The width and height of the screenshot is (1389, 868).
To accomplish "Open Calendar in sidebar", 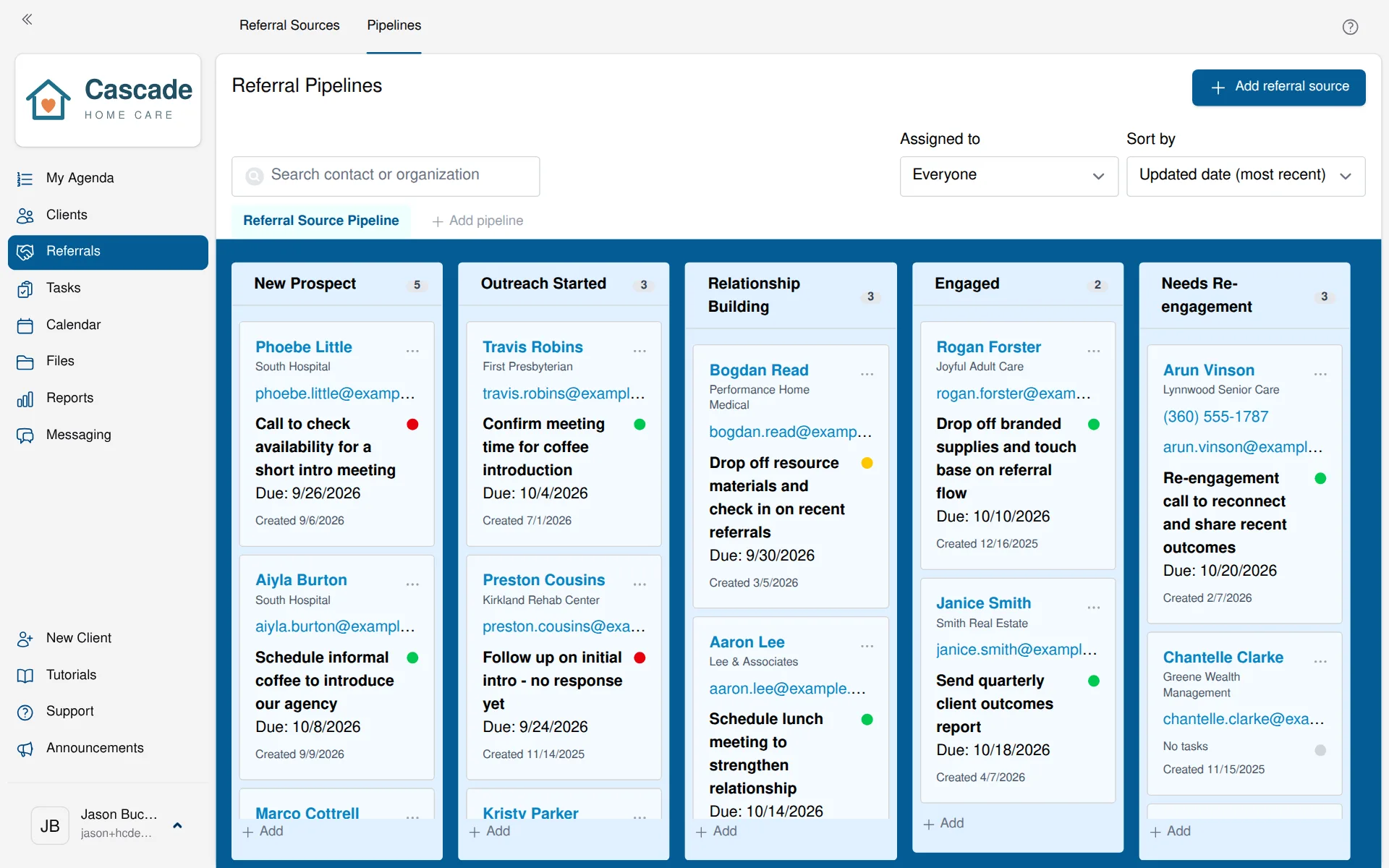I will (x=108, y=325).
